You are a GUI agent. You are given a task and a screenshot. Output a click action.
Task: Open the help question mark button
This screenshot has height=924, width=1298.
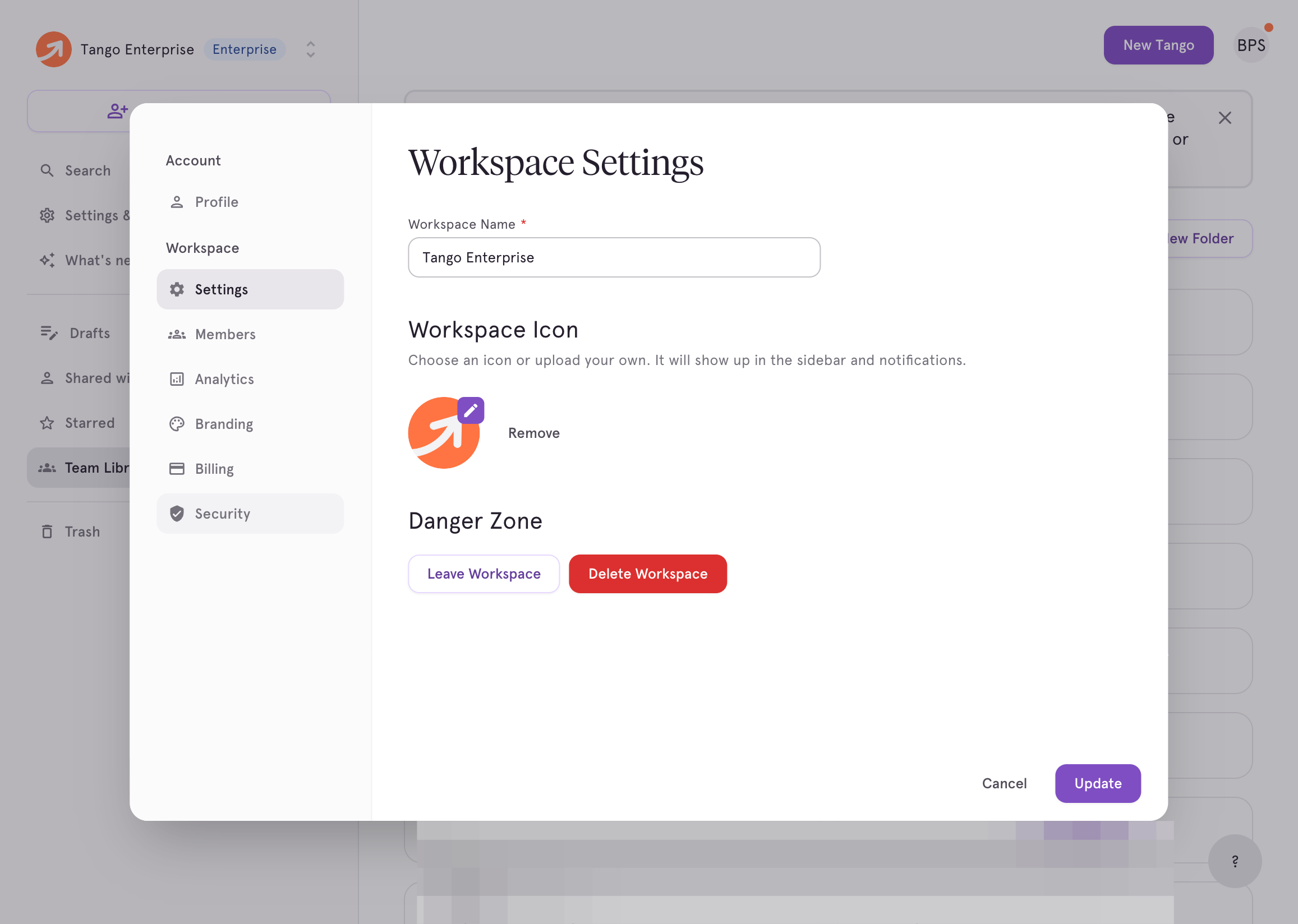1235,861
